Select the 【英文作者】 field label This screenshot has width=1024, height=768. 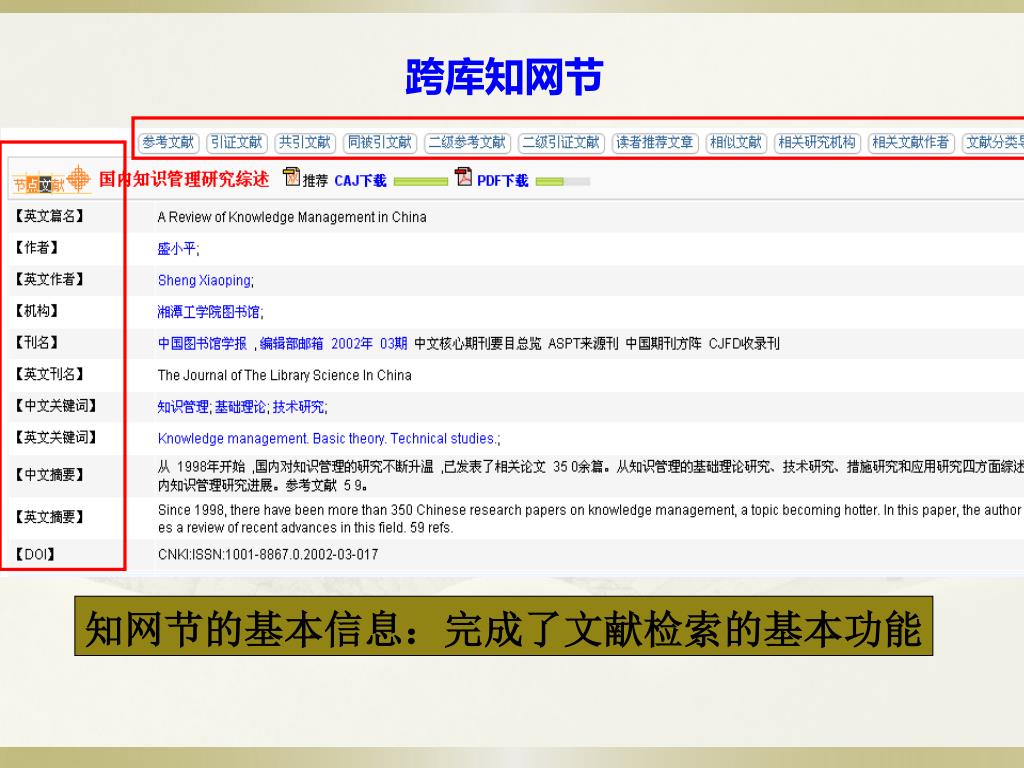50,279
